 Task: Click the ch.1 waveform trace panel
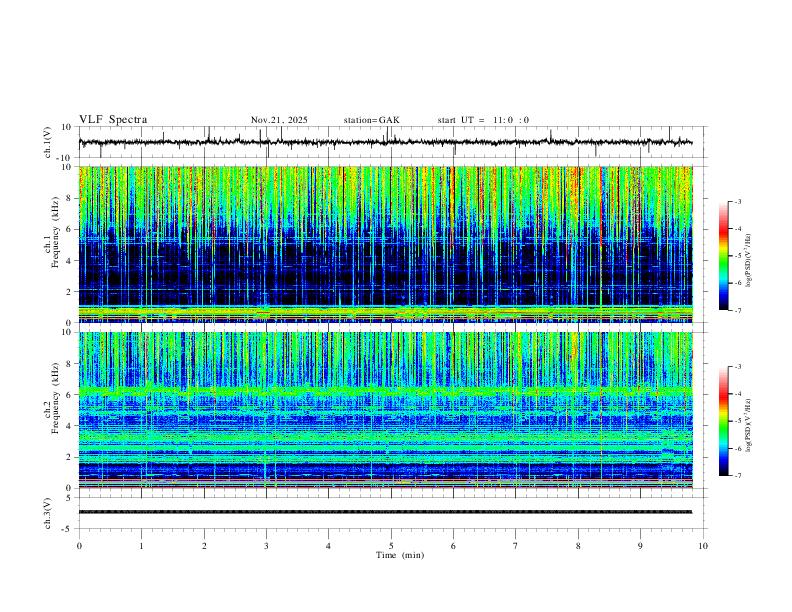(x=392, y=142)
